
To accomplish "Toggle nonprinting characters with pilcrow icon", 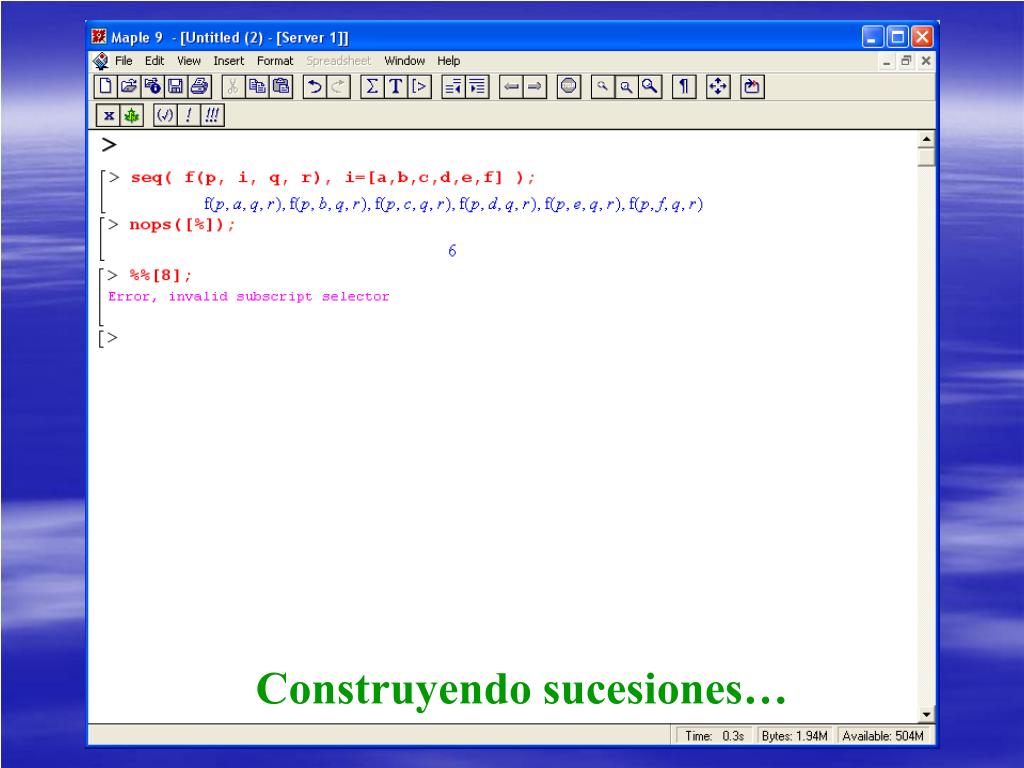I will 684,86.
